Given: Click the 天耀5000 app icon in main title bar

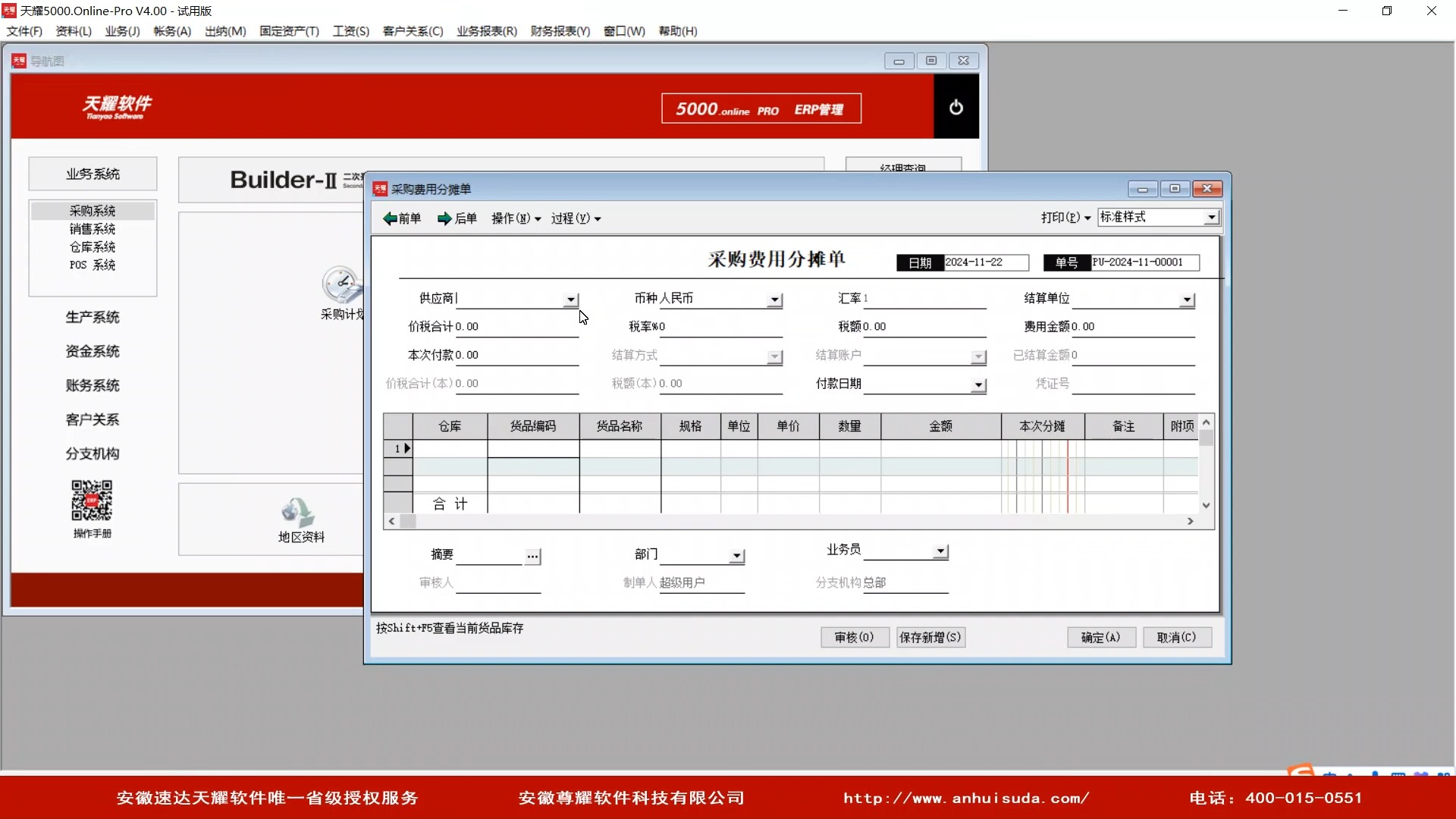Looking at the screenshot, I should coord(8,10).
